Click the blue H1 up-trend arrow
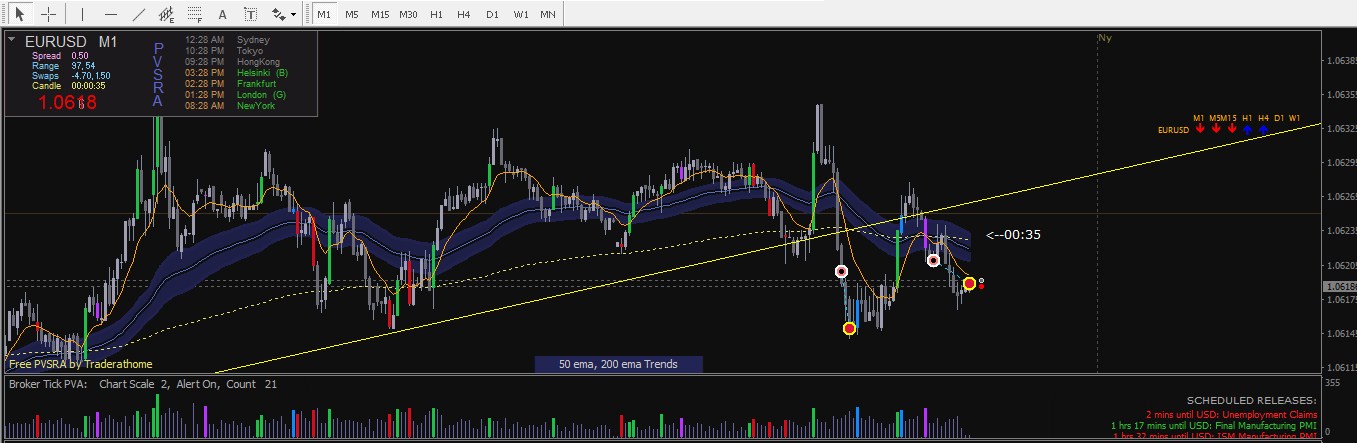 [x=1248, y=129]
